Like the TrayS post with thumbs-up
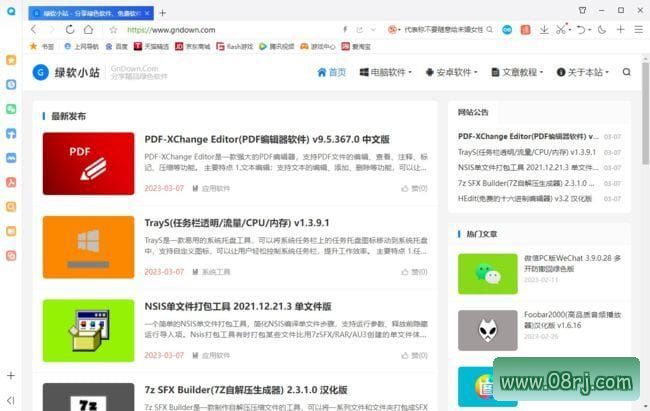The width and height of the screenshot is (650, 411). coord(414,272)
